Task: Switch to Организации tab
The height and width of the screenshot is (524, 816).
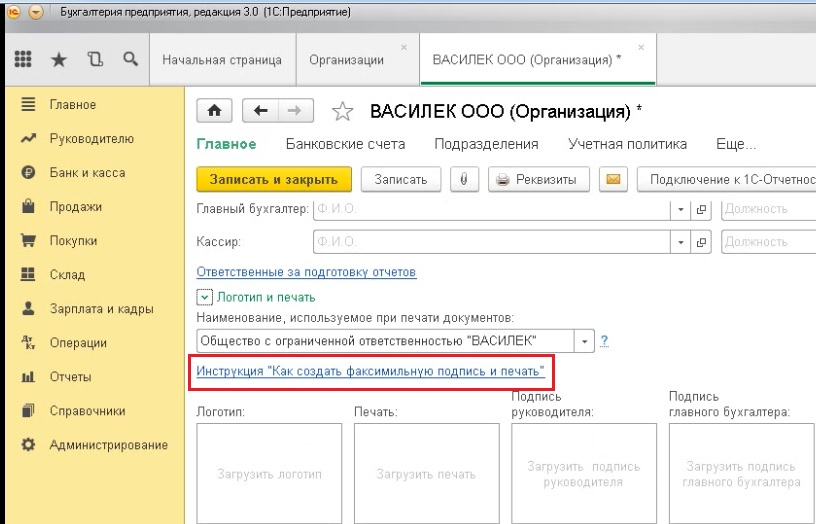Action: coord(347,60)
